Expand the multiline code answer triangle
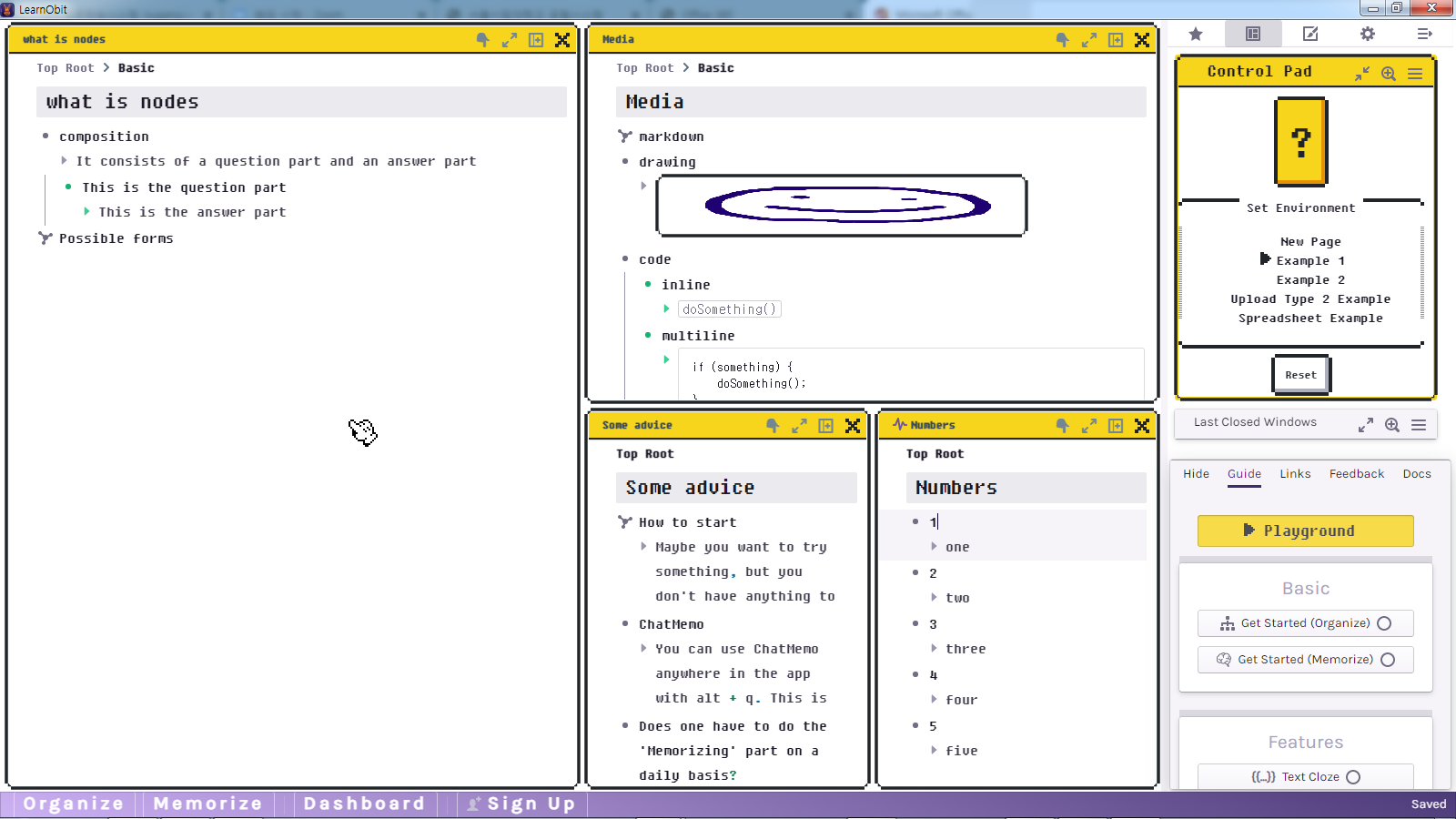Screen dimensions: 1456x819 tap(666, 360)
